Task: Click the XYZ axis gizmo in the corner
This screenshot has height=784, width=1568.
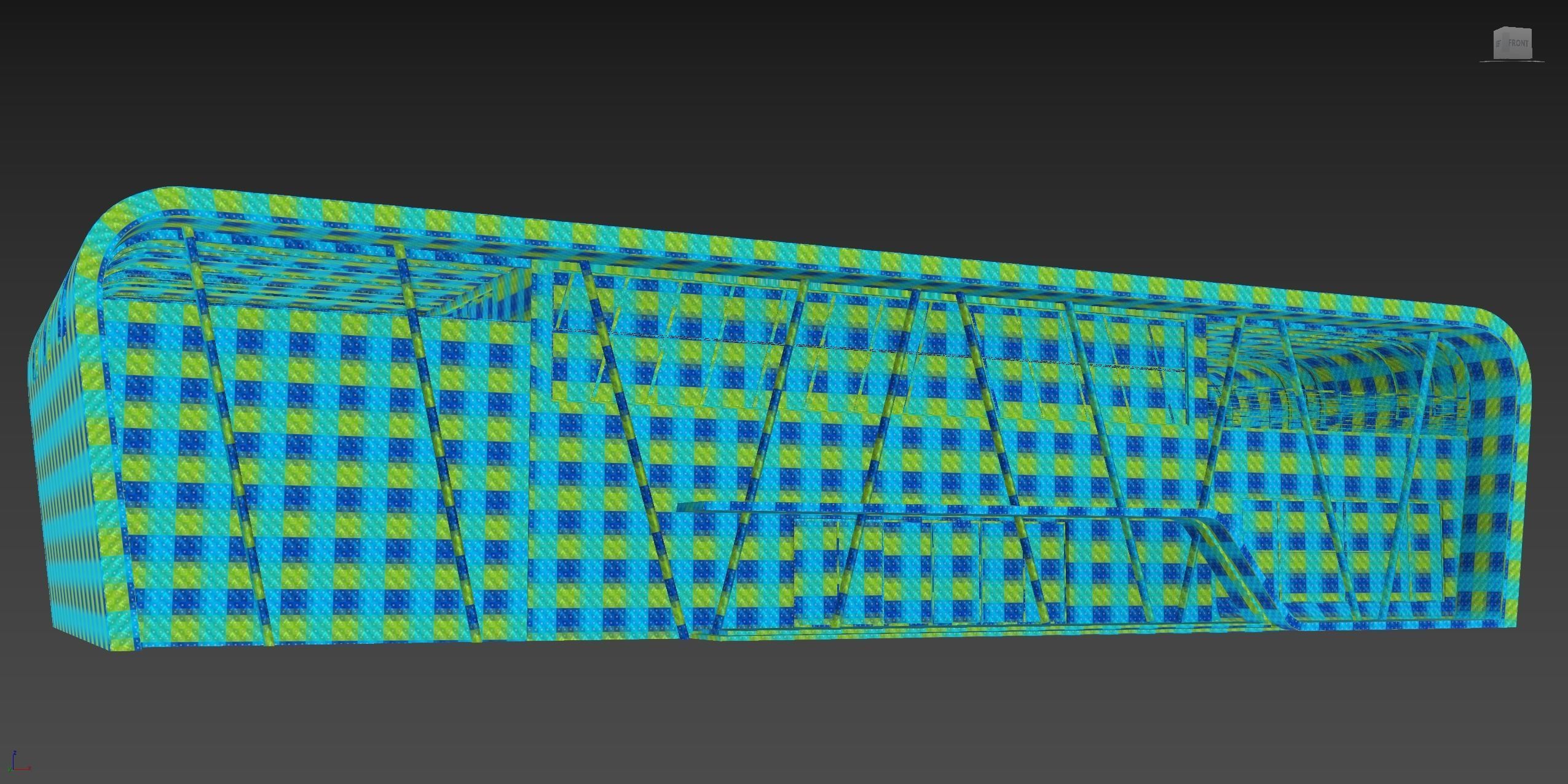Action: coord(20,760)
